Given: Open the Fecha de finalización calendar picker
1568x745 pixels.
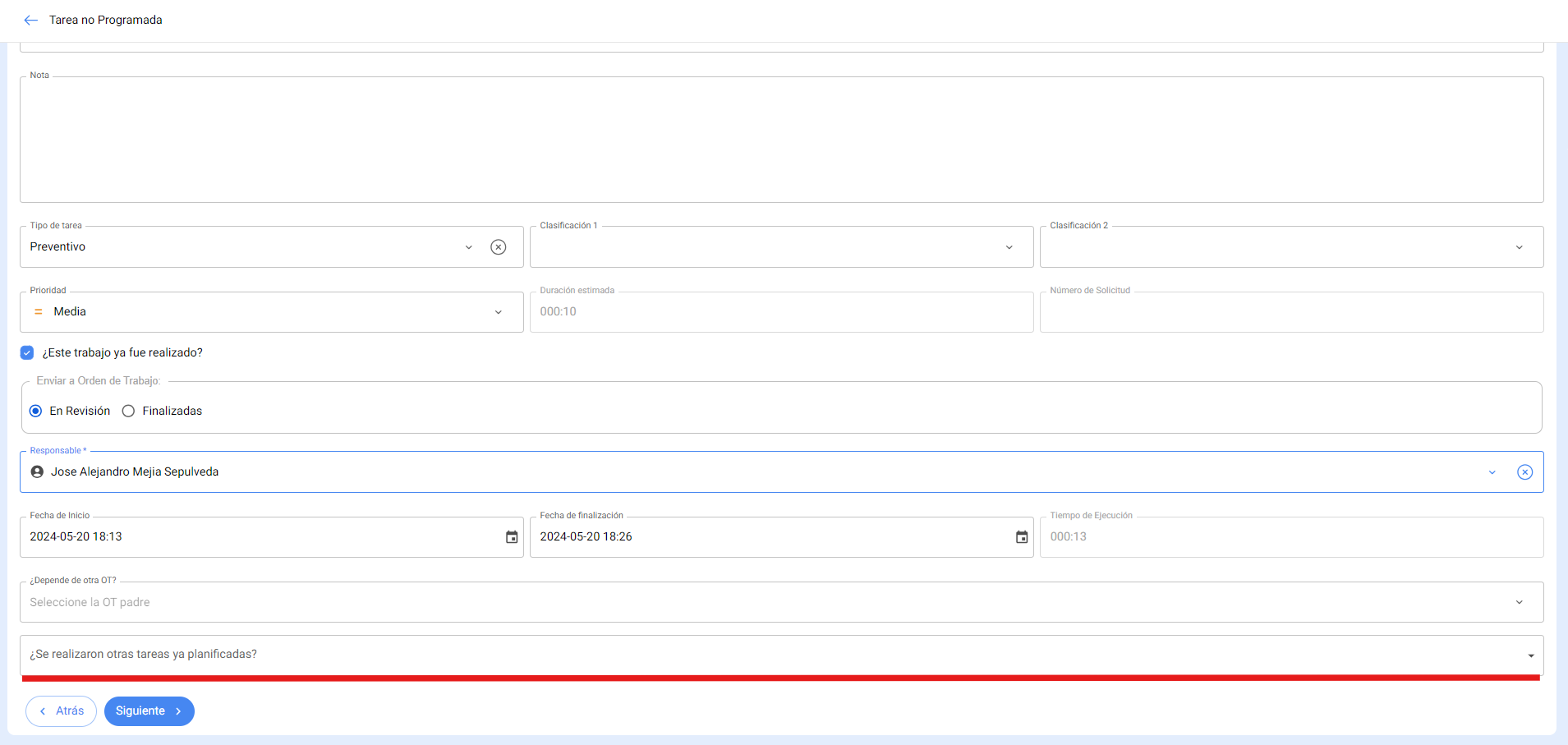Looking at the screenshot, I should 1021,537.
